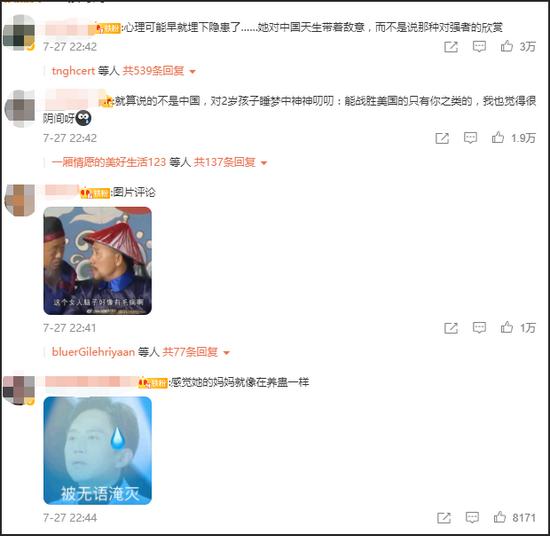Like the last comment with 8171 likes
550x536 pixels.
[x=500, y=517]
